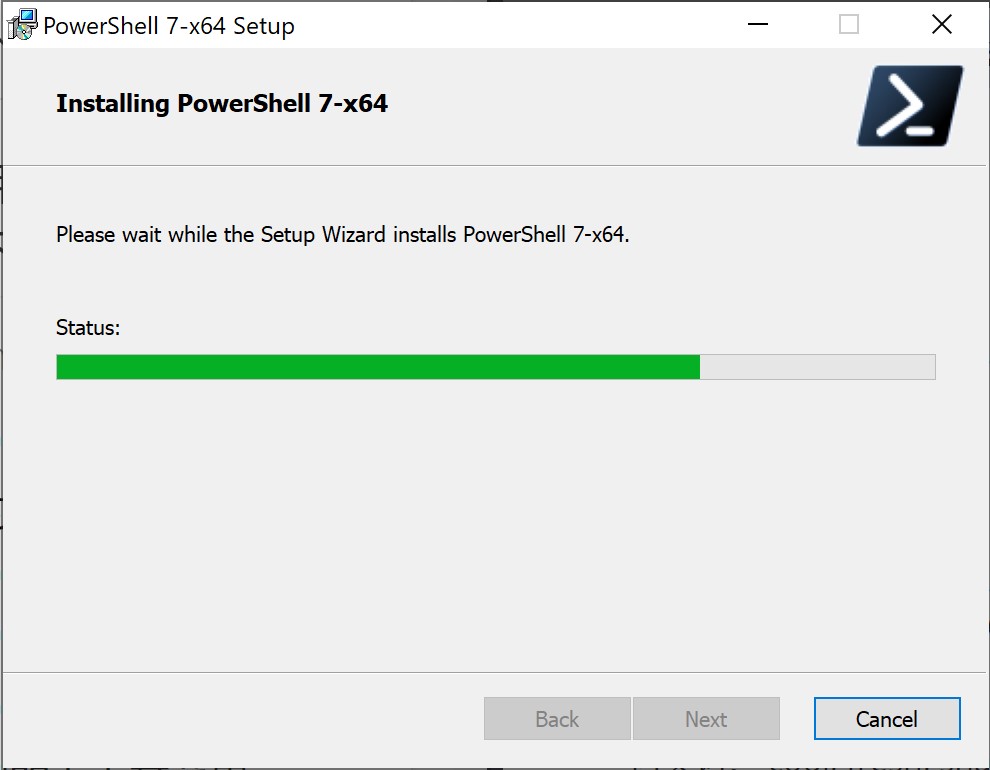990x770 pixels.
Task: Click the disabled Next button
Action: [706, 718]
